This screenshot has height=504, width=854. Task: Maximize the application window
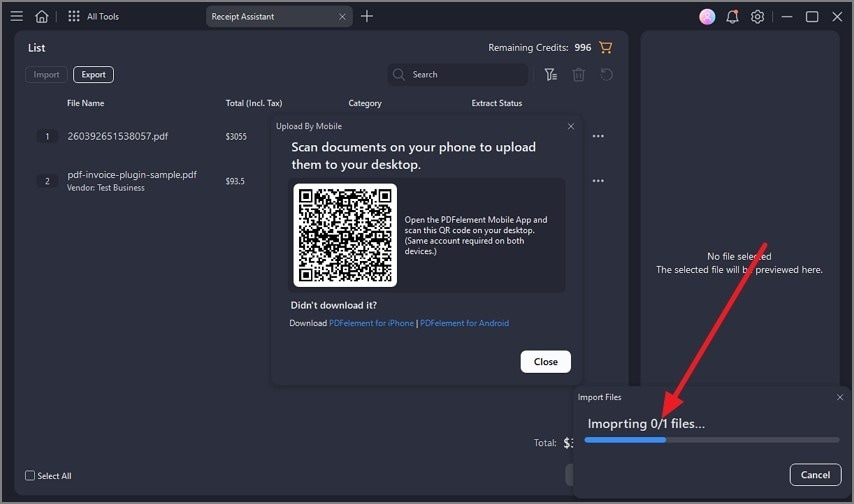coord(812,17)
